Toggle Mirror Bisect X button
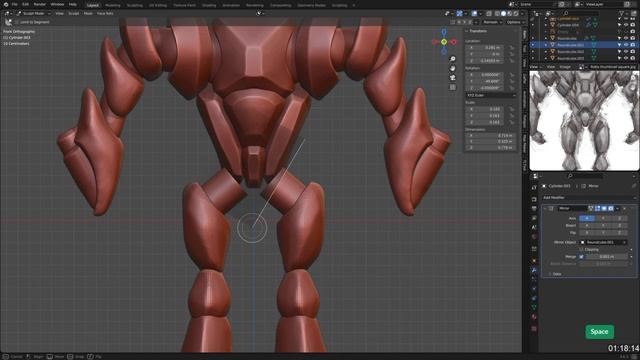The image size is (640, 360). pyautogui.click(x=587, y=225)
